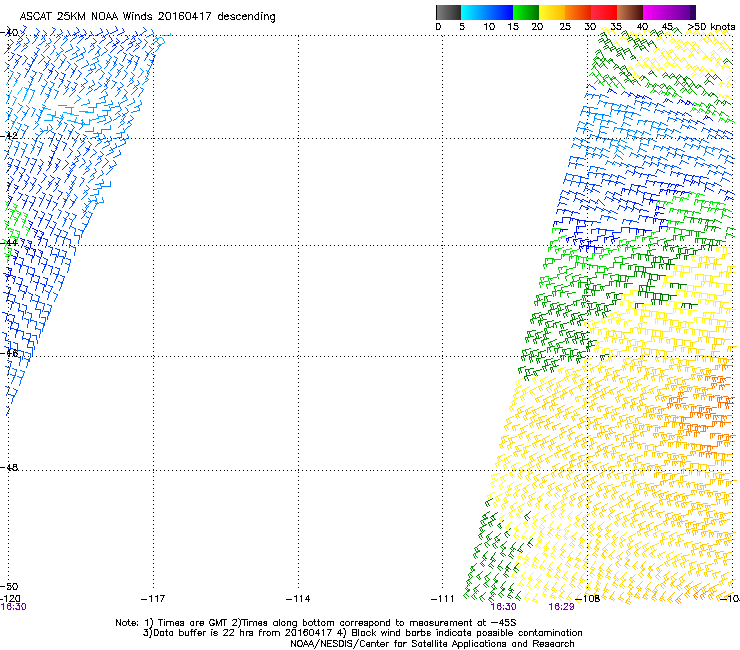This screenshot has height=650, width=740.
Task: Click the '-50' latitude axis label
Action: pos(9,586)
